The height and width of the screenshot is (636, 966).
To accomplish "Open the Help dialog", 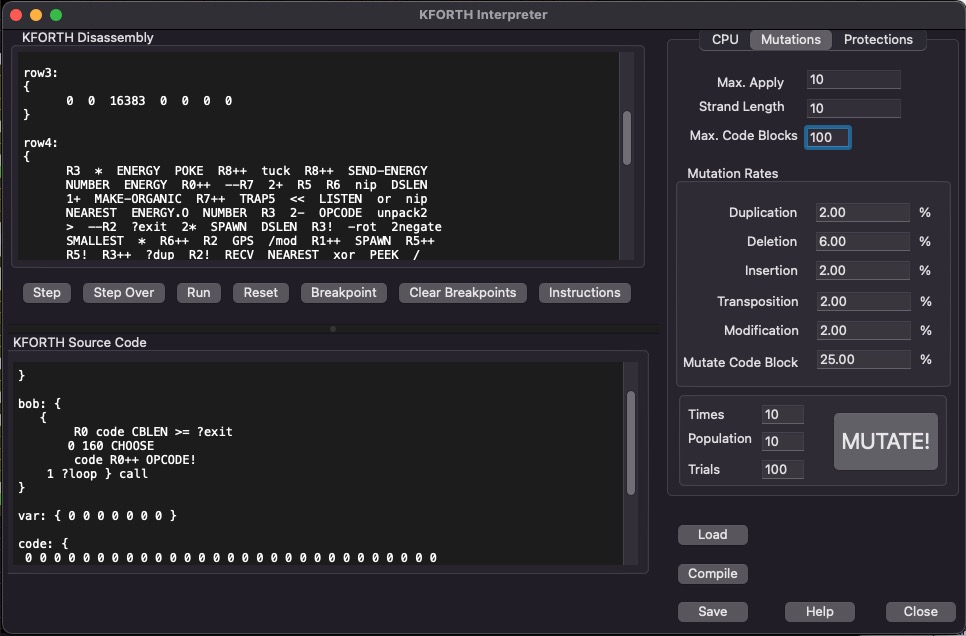I will coord(819,612).
